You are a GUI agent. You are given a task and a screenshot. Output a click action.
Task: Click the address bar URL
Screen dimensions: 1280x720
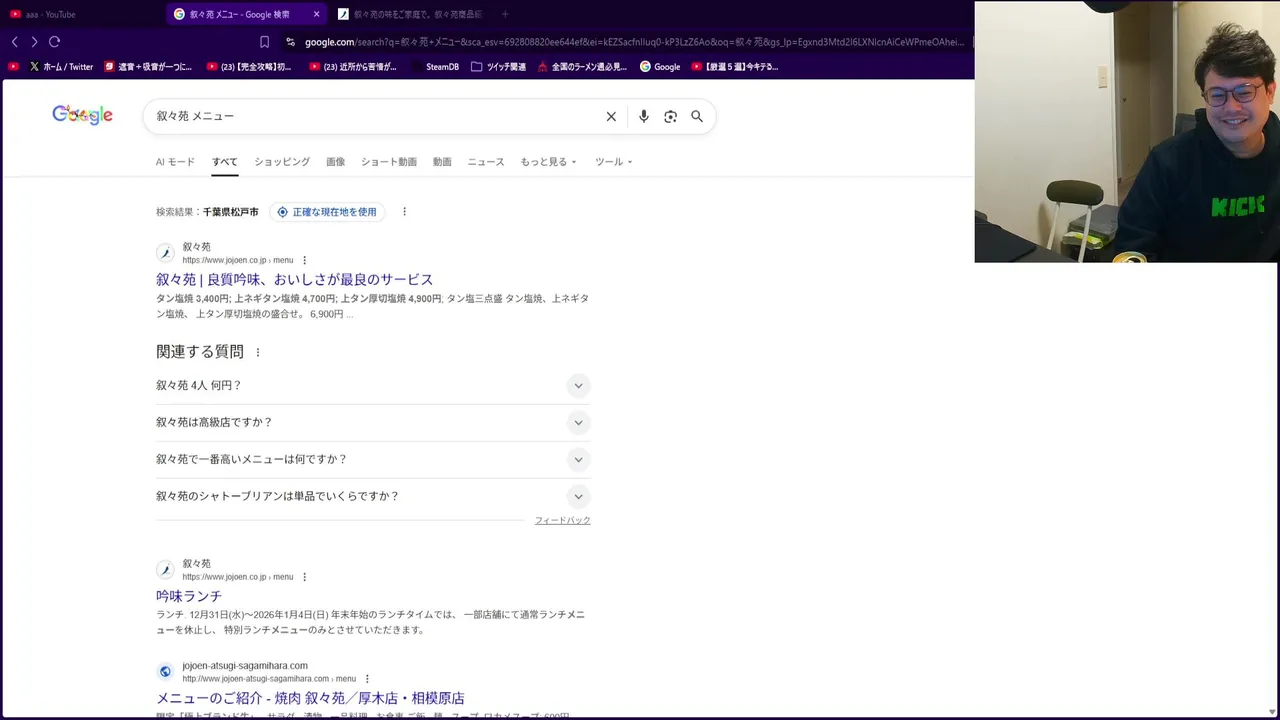634,42
